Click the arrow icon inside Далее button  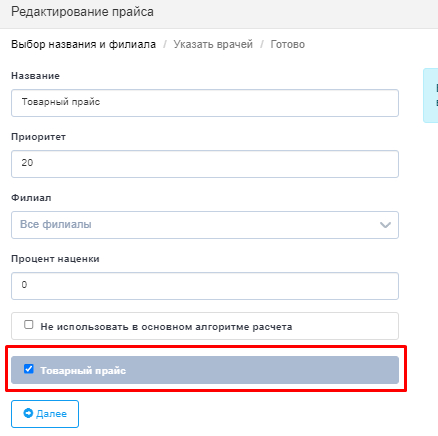click(x=28, y=413)
